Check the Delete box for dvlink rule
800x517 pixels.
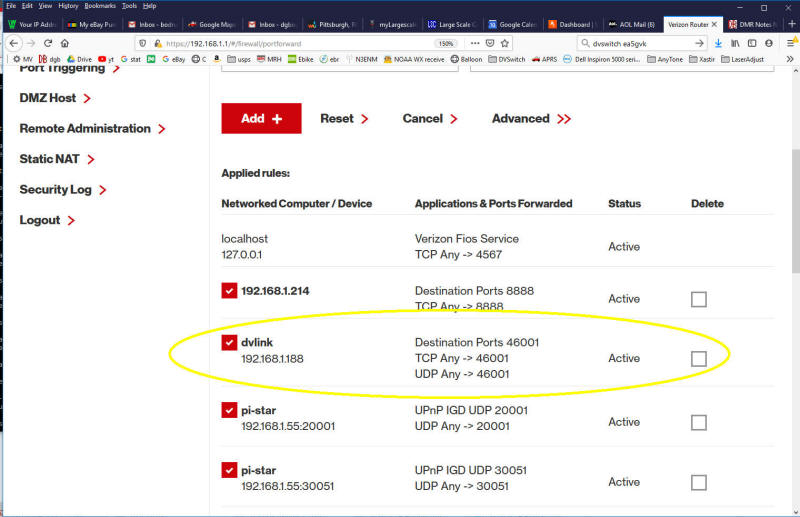tap(698, 358)
